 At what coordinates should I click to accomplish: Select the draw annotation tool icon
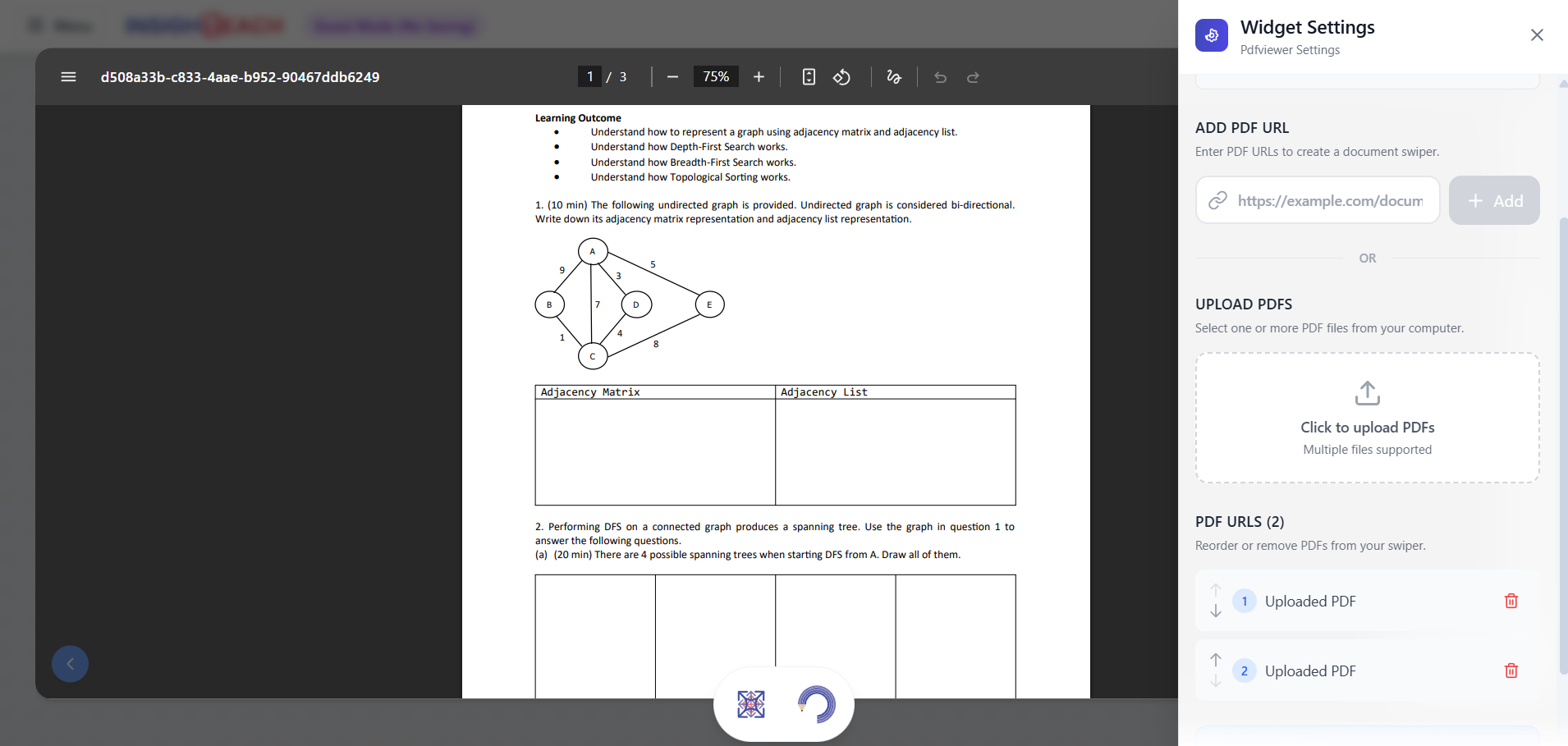coord(894,77)
